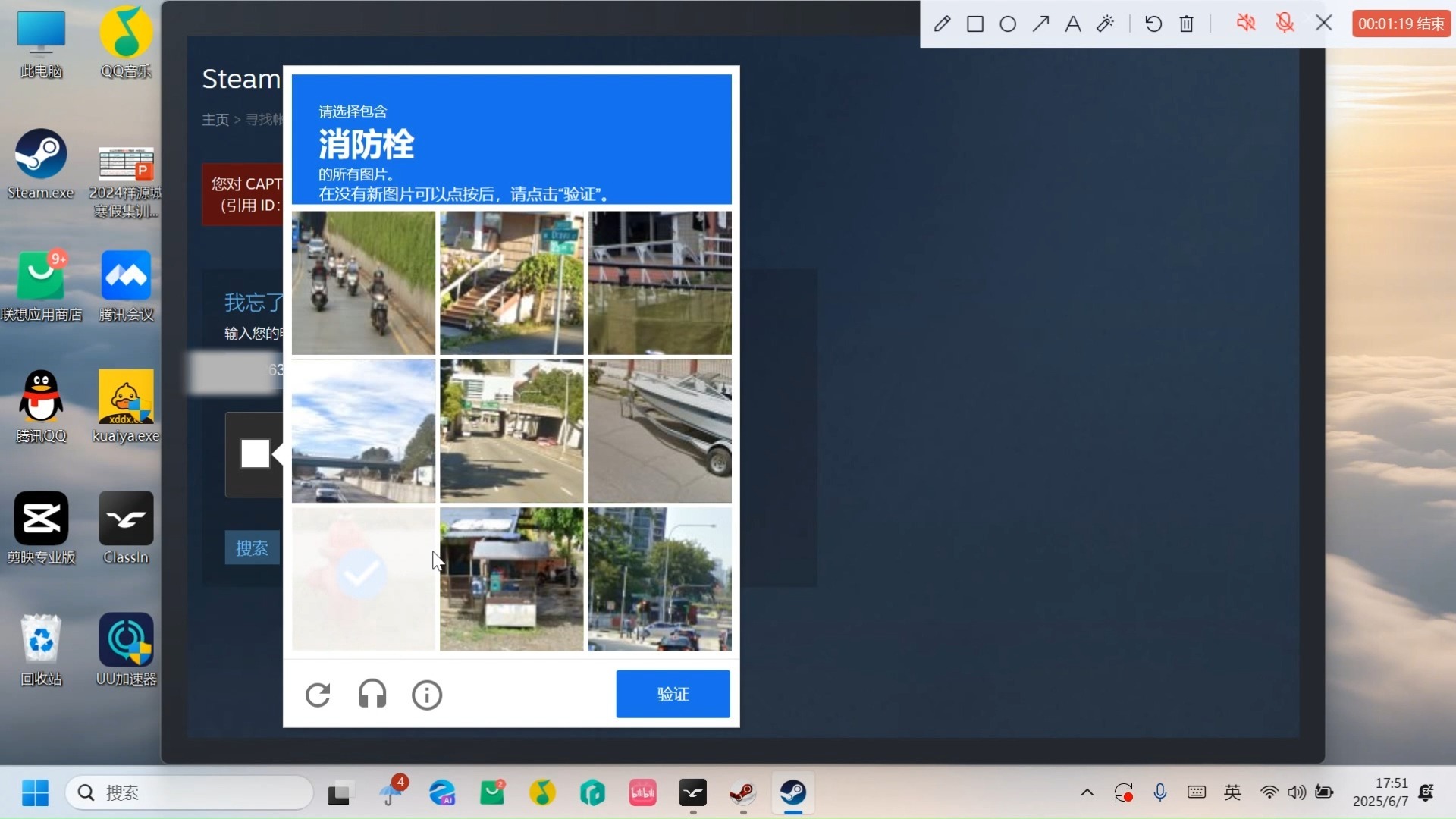Screen dimensions: 1456x819
Task: Open 联想应用商店 desktop icon
Action: point(41,286)
